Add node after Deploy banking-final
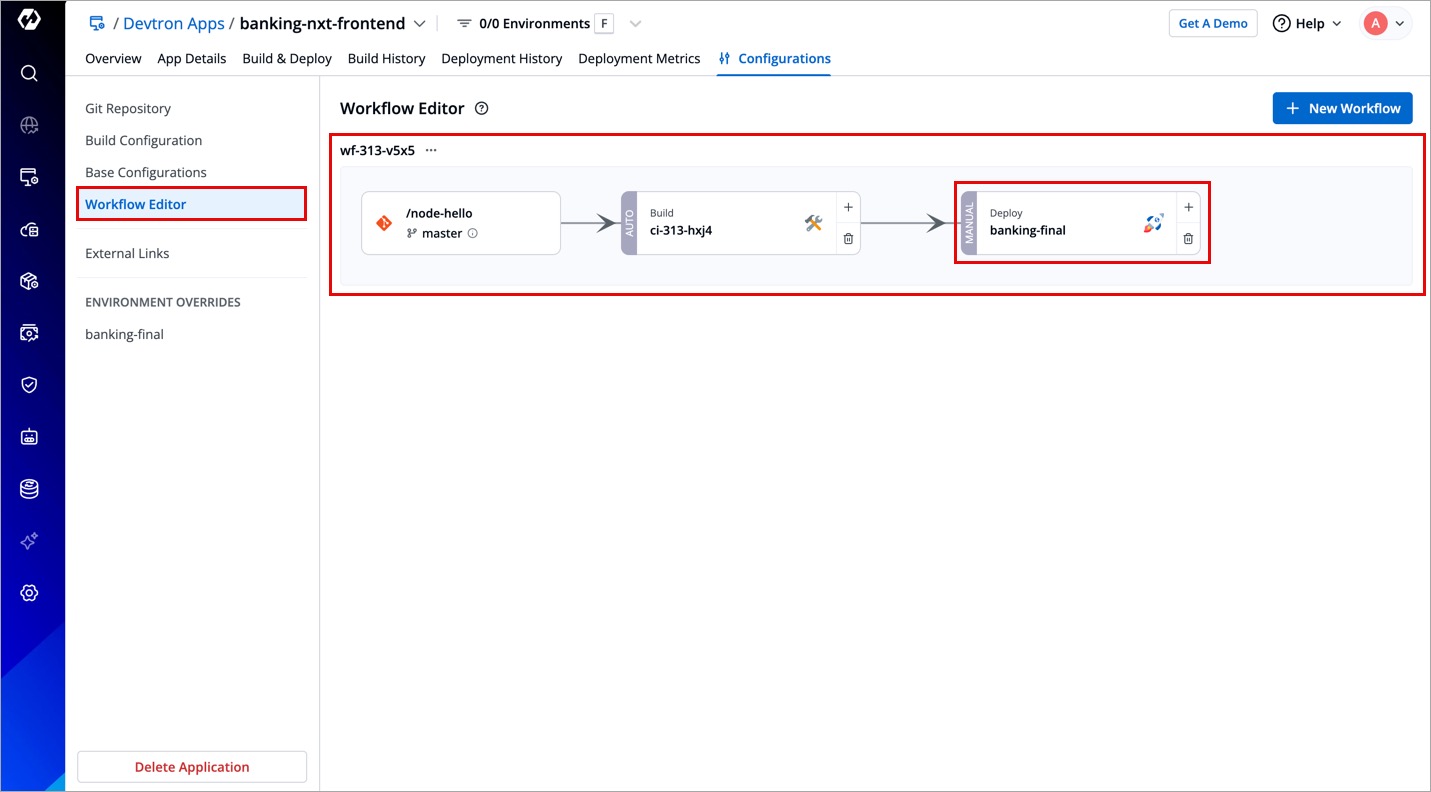1431x792 pixels. tap(1188, 207)
